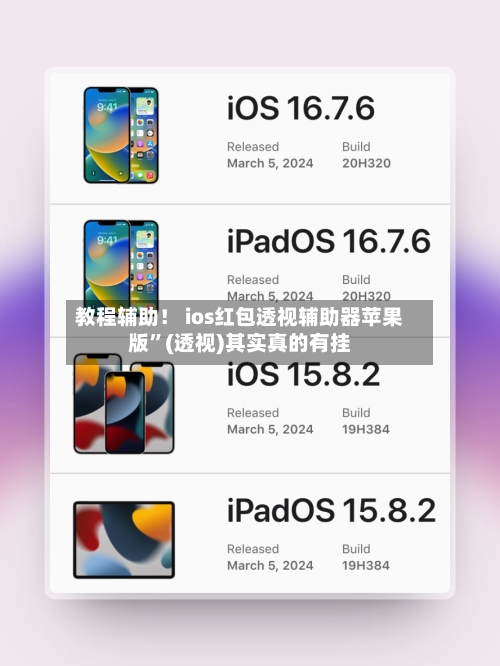Click the iOS 16.7.6 release date March 5, 2024
The width and height of the screenshot is (500, 666).
coord(270,163)
